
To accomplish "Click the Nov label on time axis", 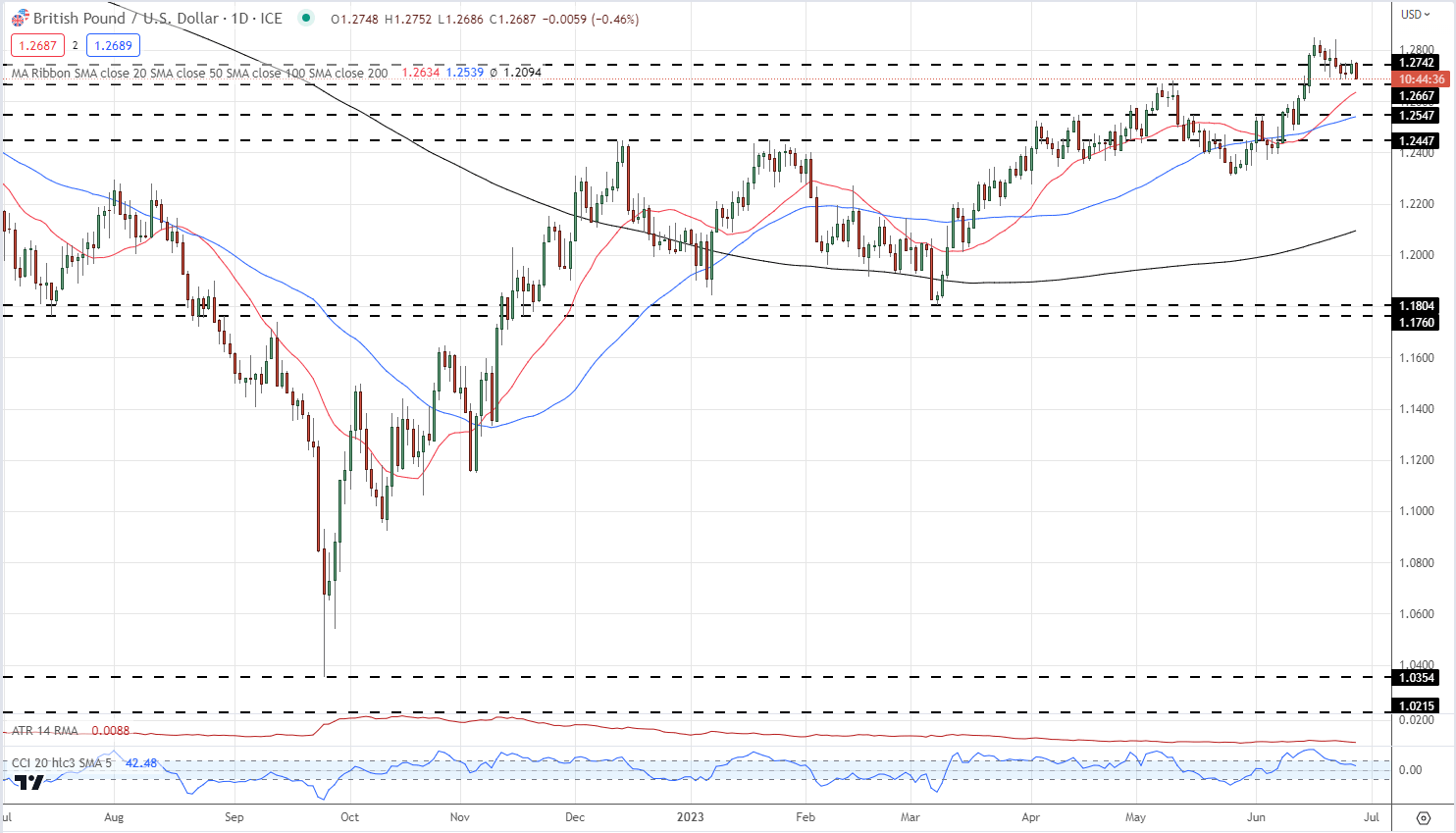I will click(x=459, y=816).
